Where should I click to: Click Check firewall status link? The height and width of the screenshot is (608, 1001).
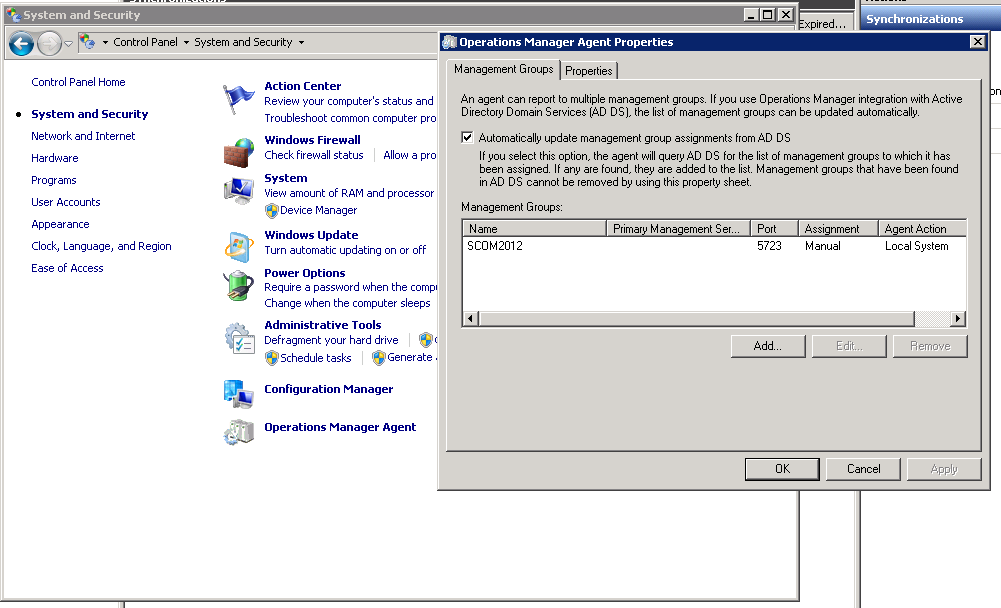(313, 155)
